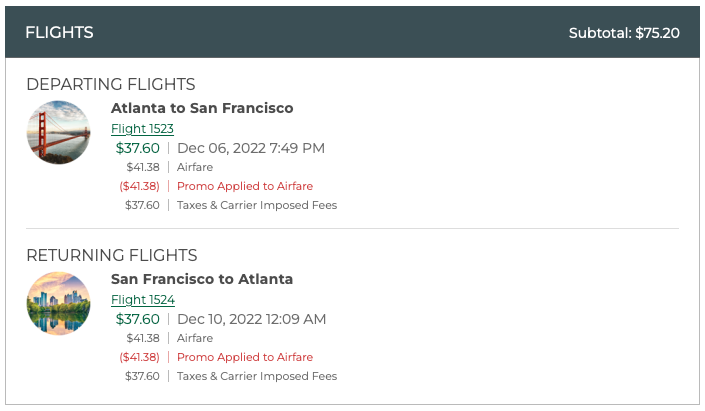Viewport: 705px width, 411px height.
Task: Click the returning flight's Taxes & Carrier Imposed Fees
Action: [257, 376]
